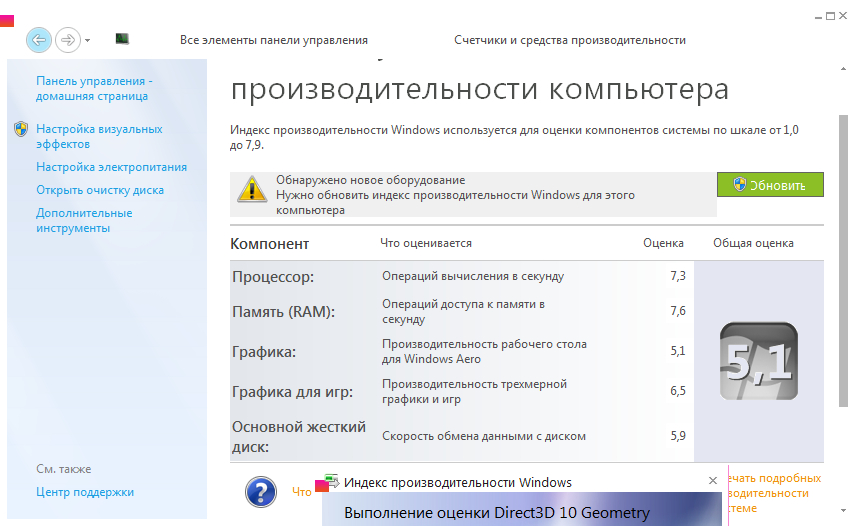
Task: Open Настройка электропитания link
Action: tap(111, 167)
